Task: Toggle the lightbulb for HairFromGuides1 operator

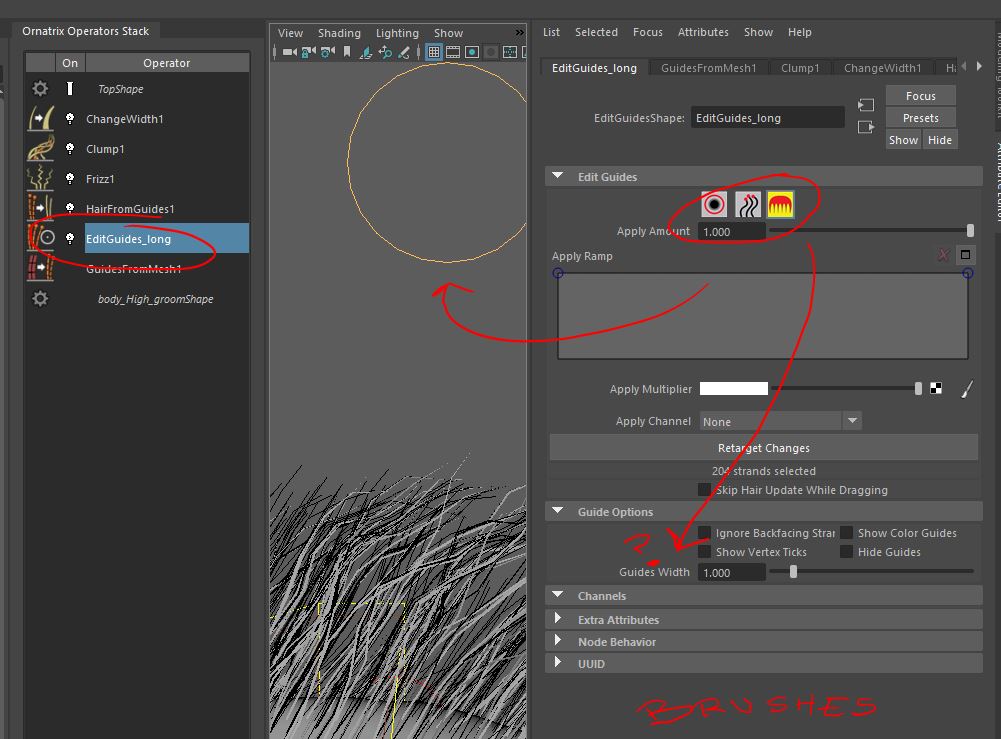Action: (70, 209)
